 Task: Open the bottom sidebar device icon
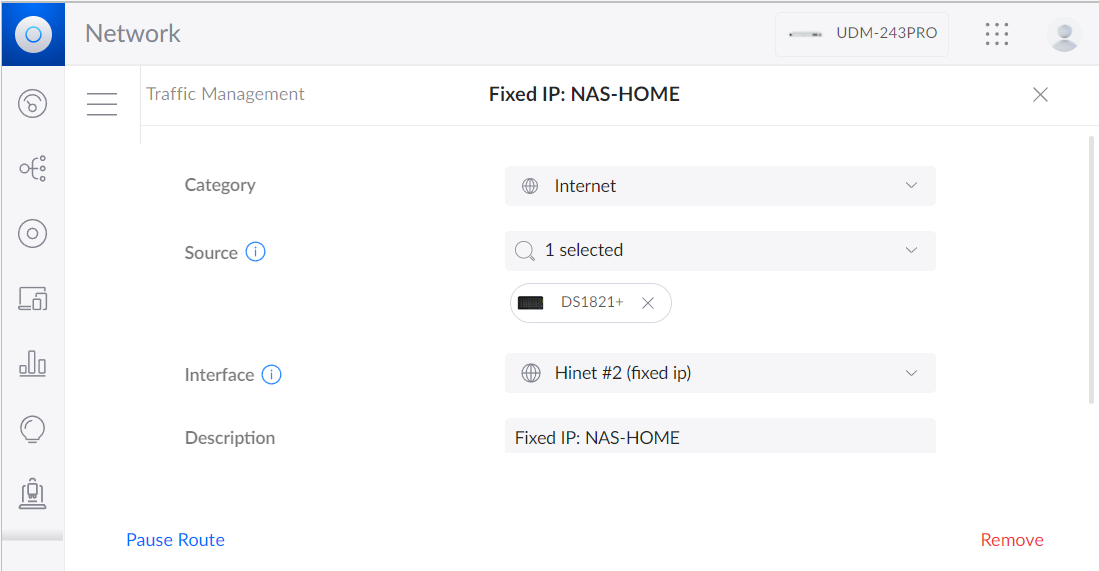click(x=33, y=493)
